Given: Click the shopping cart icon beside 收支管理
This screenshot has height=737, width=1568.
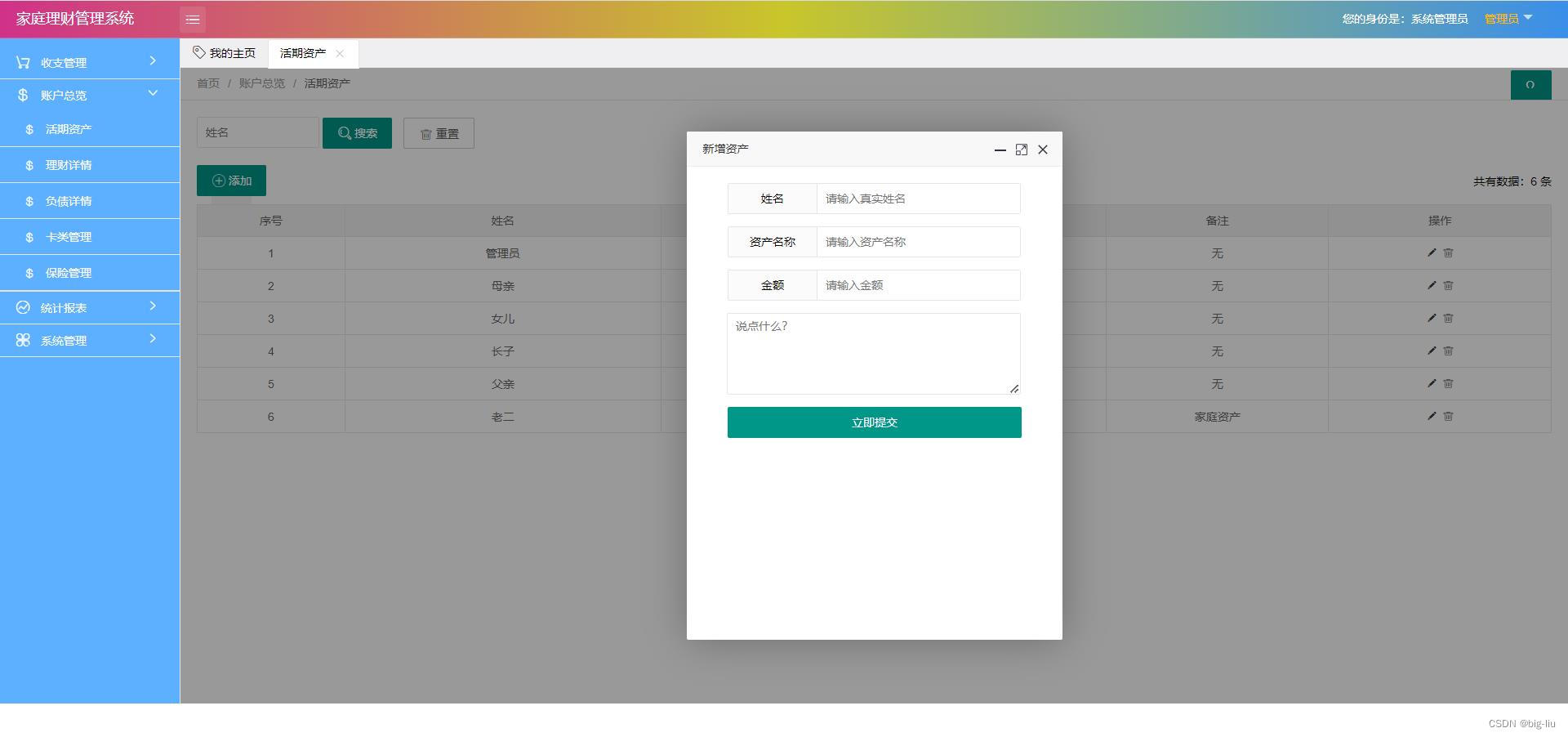Looking at the screenshot, I should (23, 62).
